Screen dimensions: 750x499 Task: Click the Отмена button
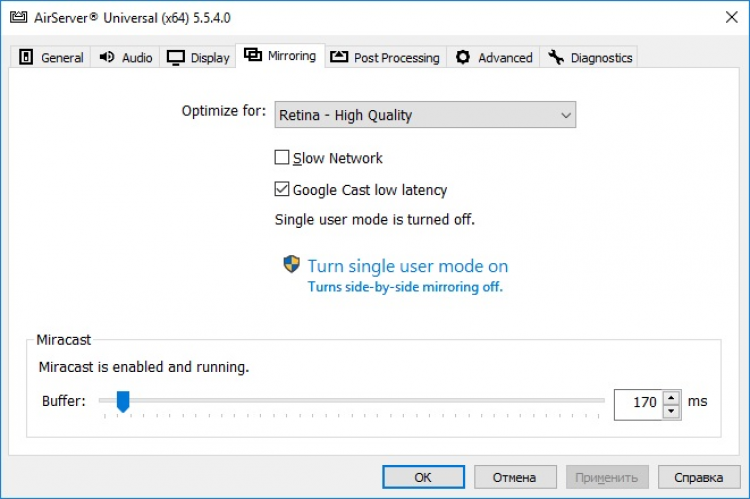click(x=515, y=477)
